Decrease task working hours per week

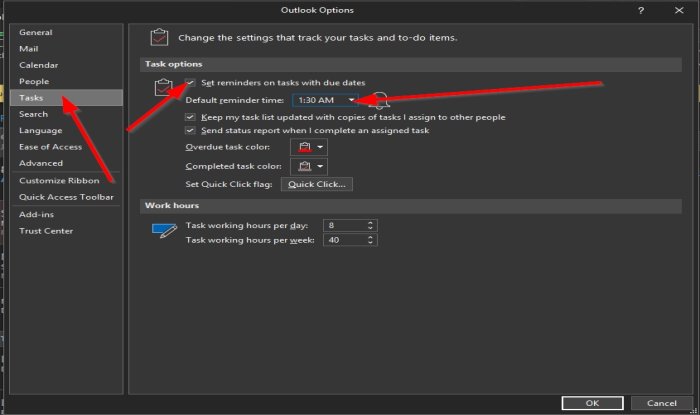(x=371, y=243)
